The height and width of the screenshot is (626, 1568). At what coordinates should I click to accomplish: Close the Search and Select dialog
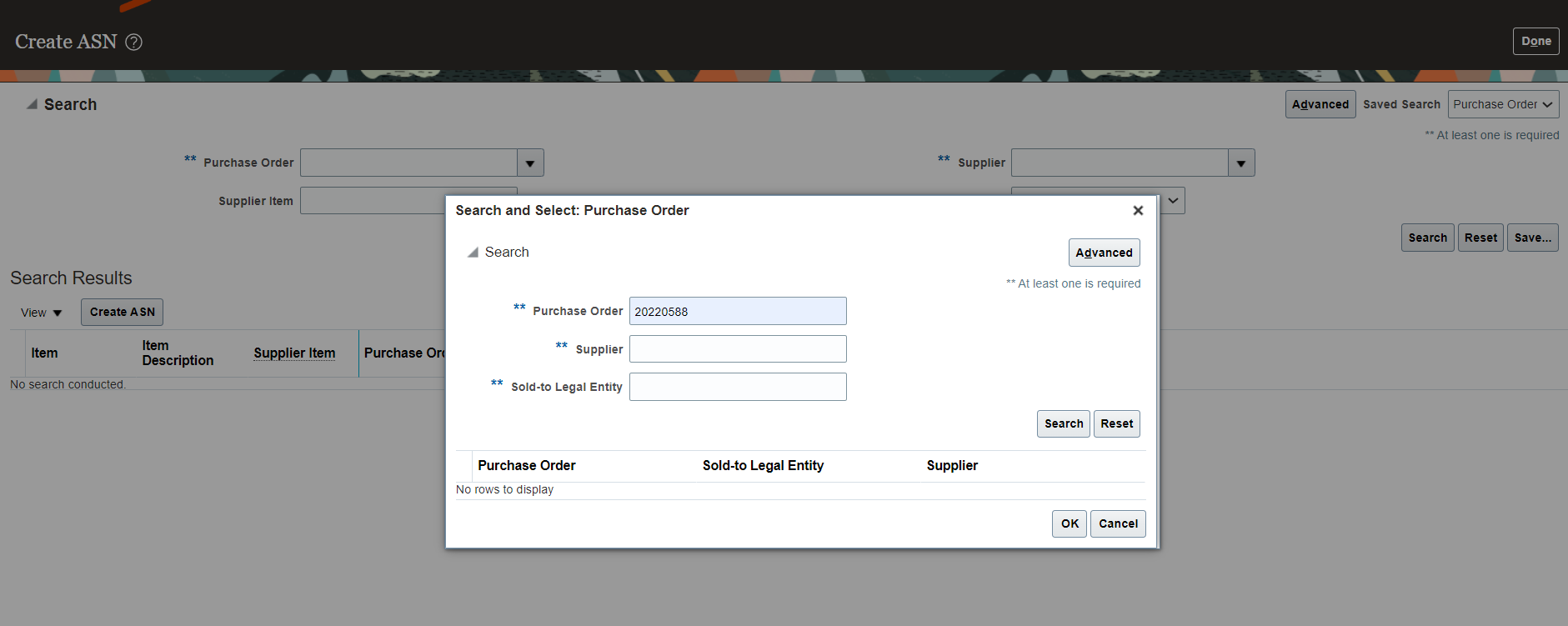point(1138,211)
